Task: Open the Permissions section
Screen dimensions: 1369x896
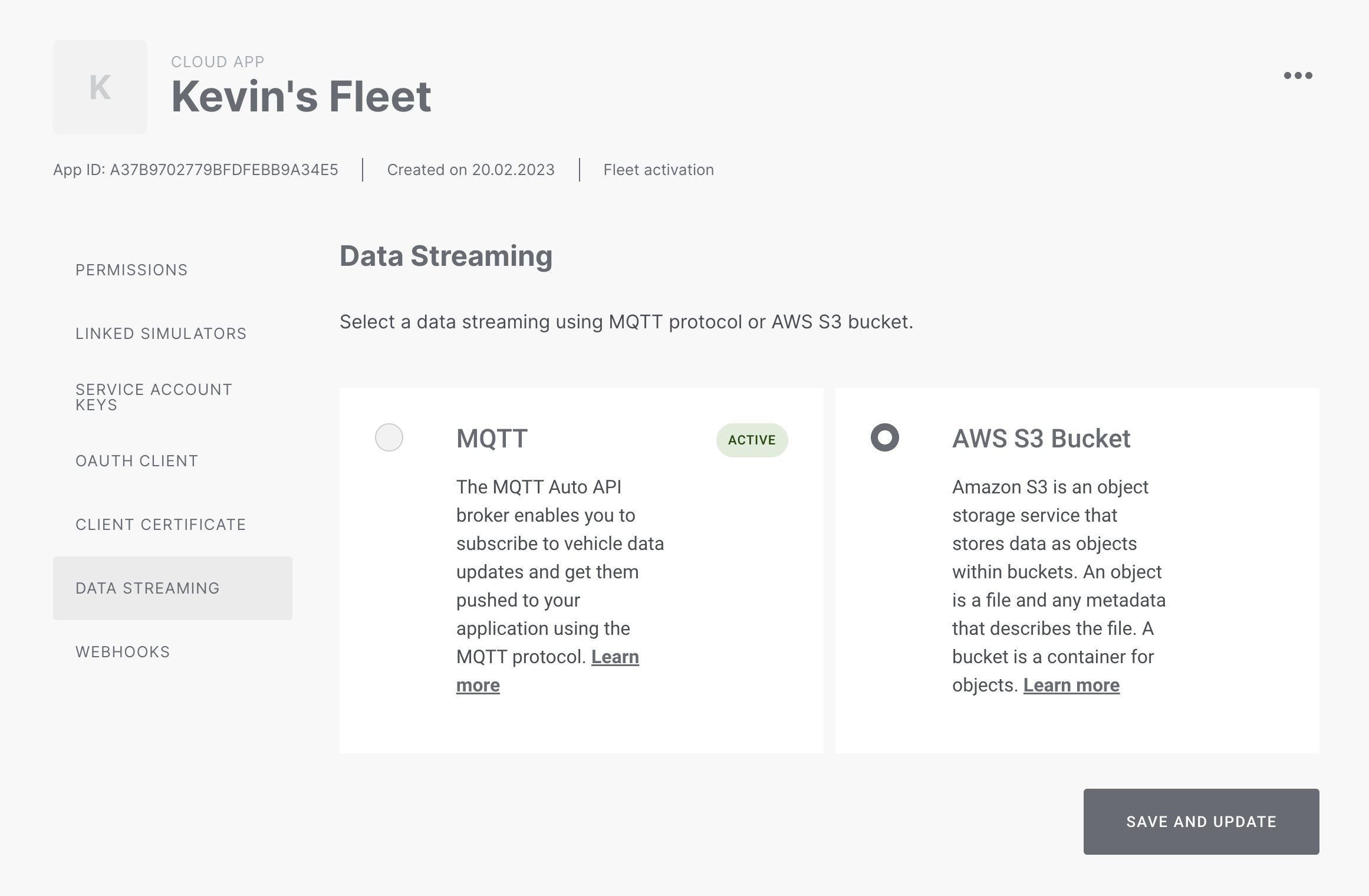Action: click(x=131, y=270)
